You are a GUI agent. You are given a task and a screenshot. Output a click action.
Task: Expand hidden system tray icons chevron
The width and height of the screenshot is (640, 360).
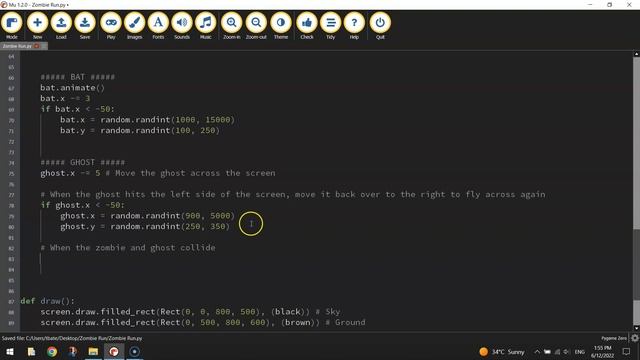tap(537, 351)
